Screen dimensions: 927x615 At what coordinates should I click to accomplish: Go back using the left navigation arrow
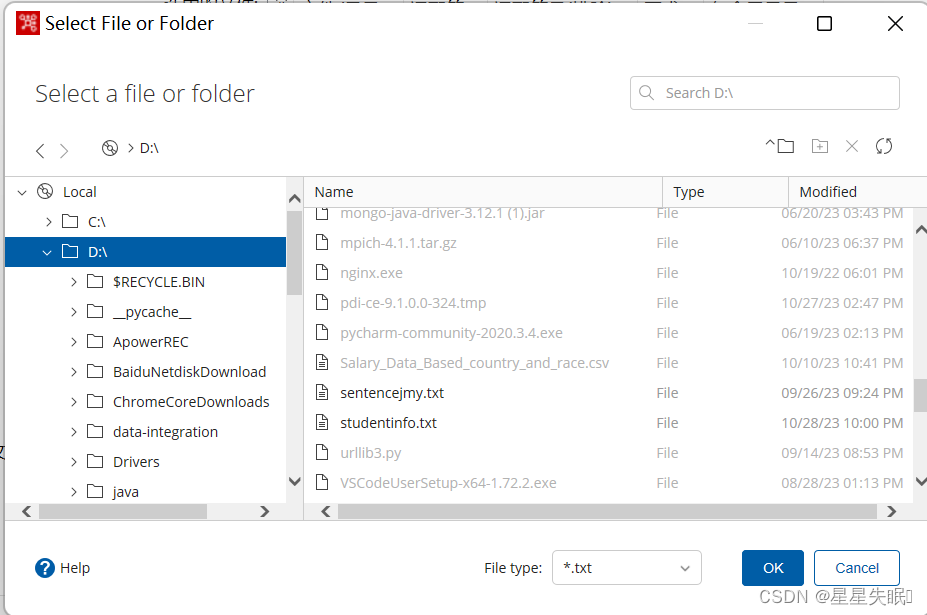[x=40, y=151]
